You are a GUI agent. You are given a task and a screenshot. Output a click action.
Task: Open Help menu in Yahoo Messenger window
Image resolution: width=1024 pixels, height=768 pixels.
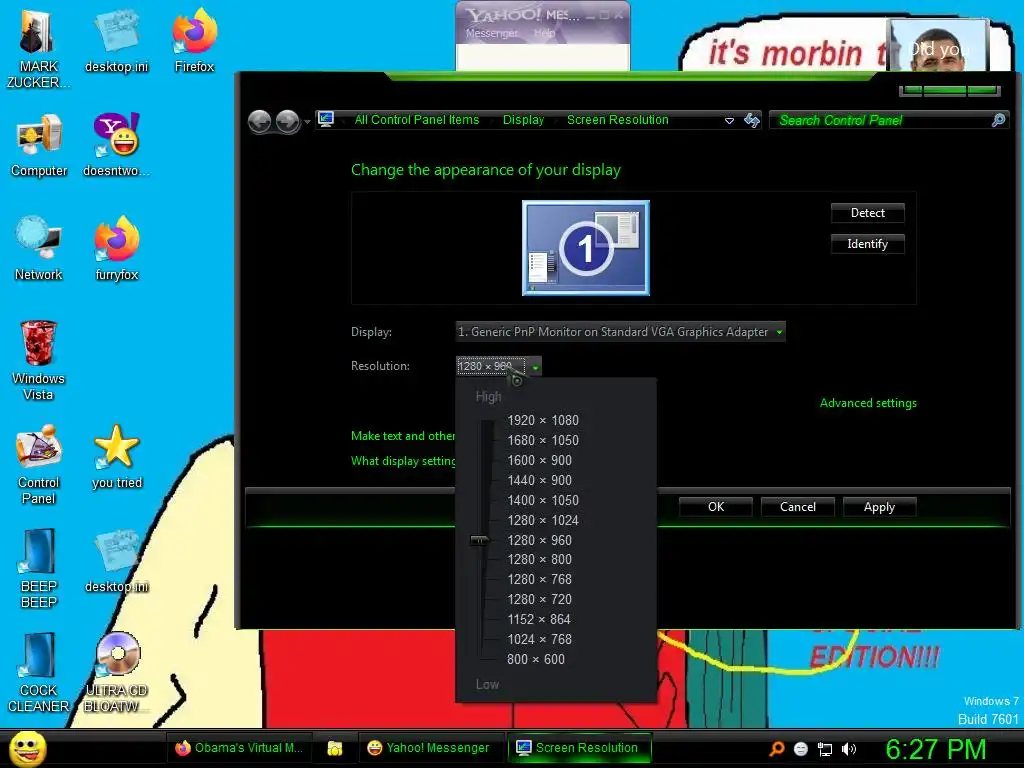click(x=544, y=33)
